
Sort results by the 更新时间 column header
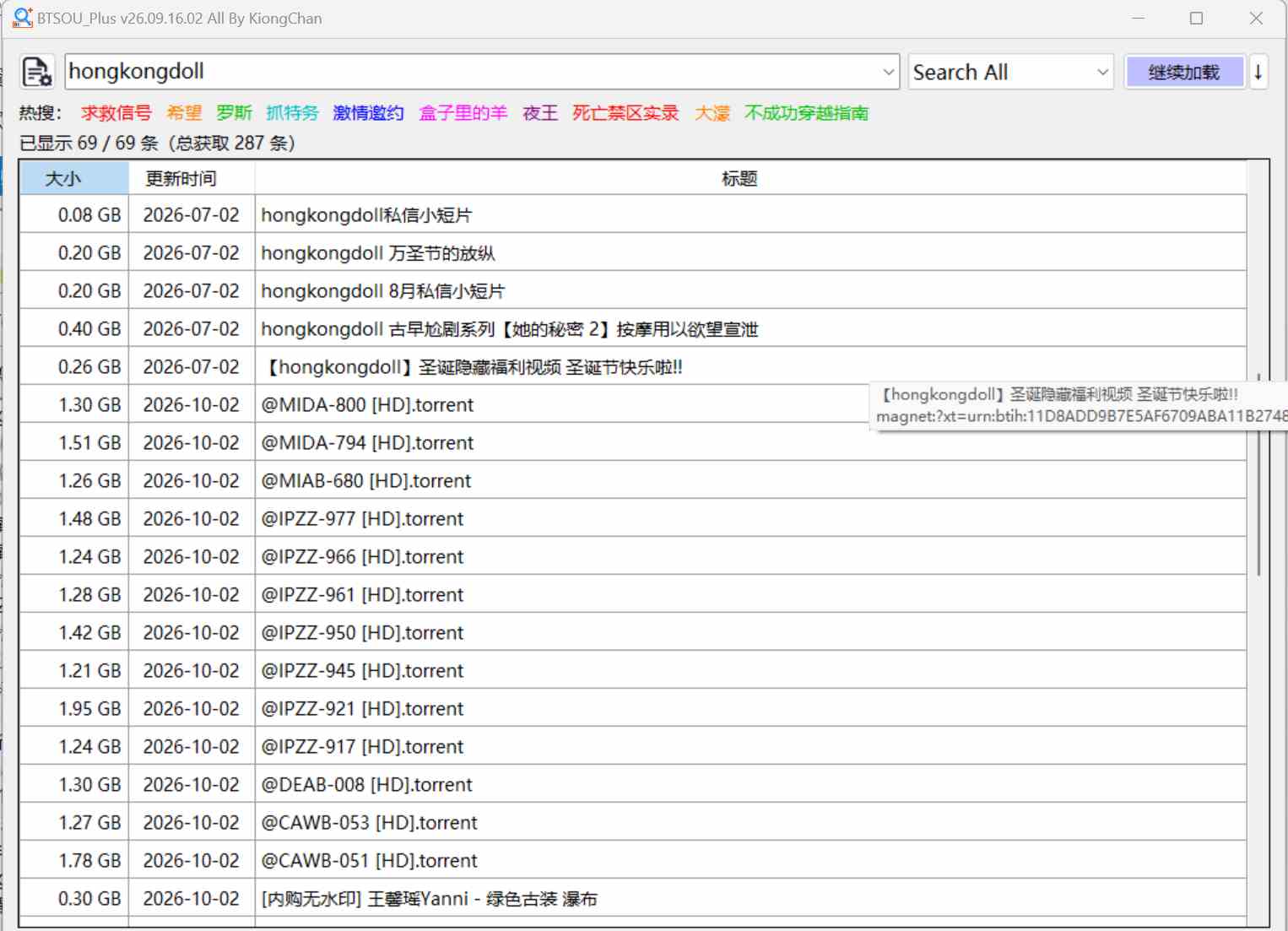[x=192, y=178]
